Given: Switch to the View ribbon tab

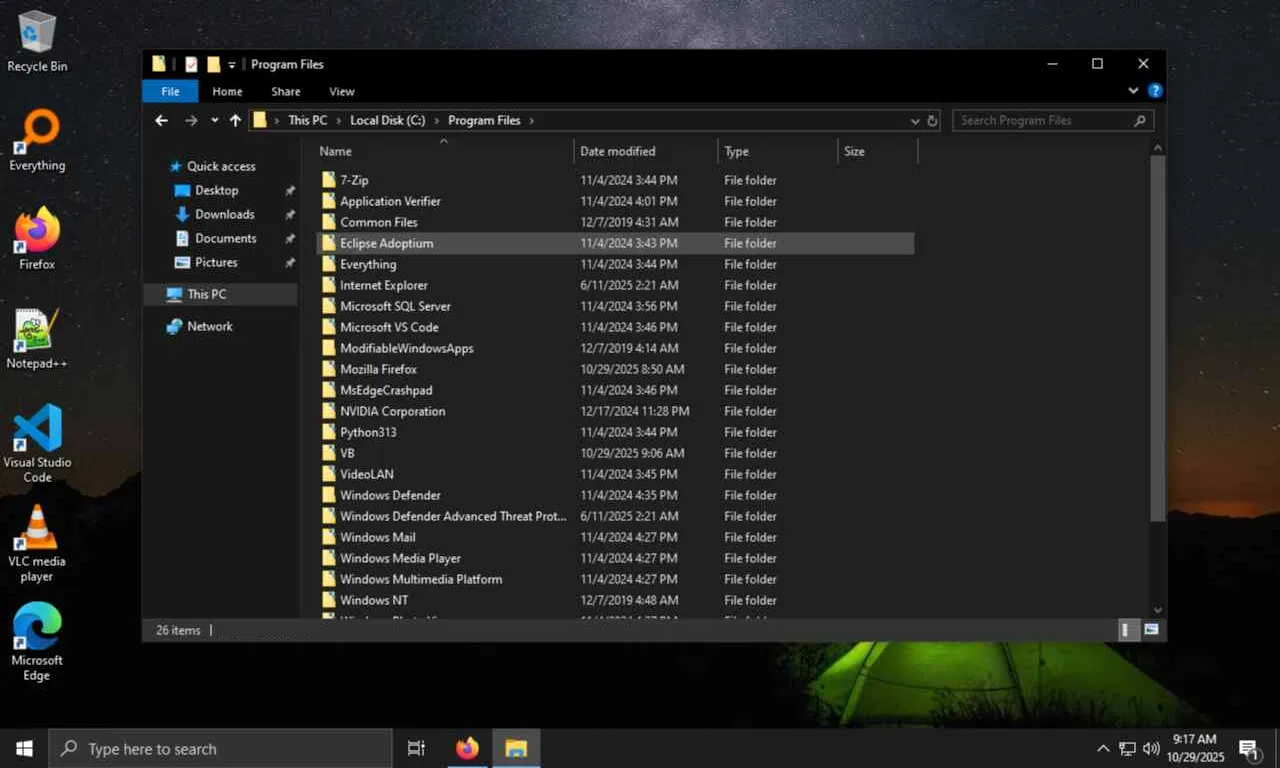Looking at the screenshot, I should [x=342, y=91].
